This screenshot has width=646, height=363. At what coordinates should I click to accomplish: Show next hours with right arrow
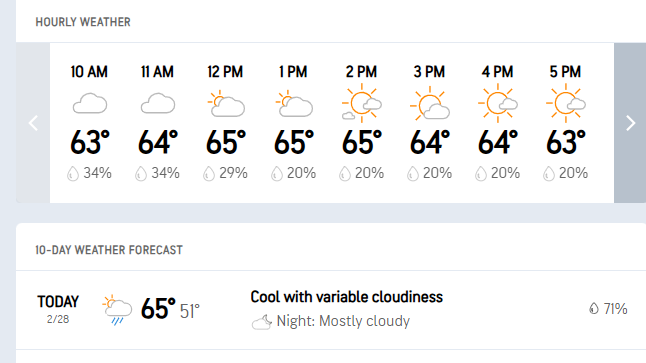630,123
